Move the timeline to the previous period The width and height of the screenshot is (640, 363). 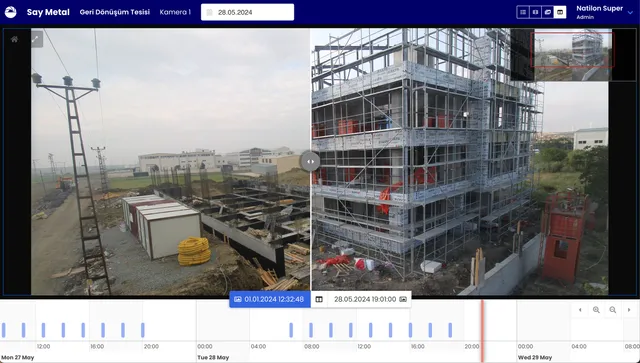point(580,310)
